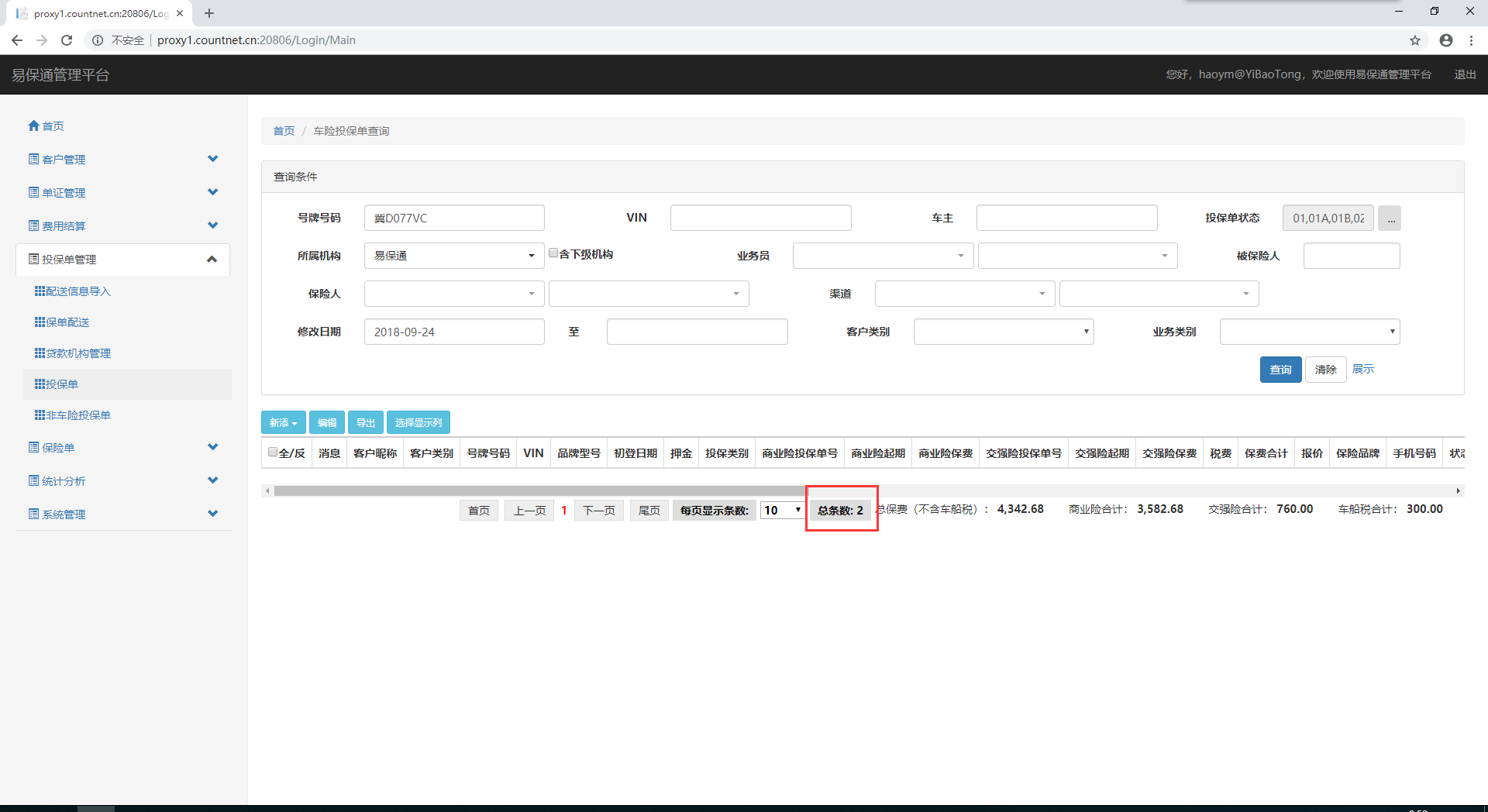This screenshot has height=812, width=1488.
Task: Open the first 保险人 dropdown
Action: 454,294
